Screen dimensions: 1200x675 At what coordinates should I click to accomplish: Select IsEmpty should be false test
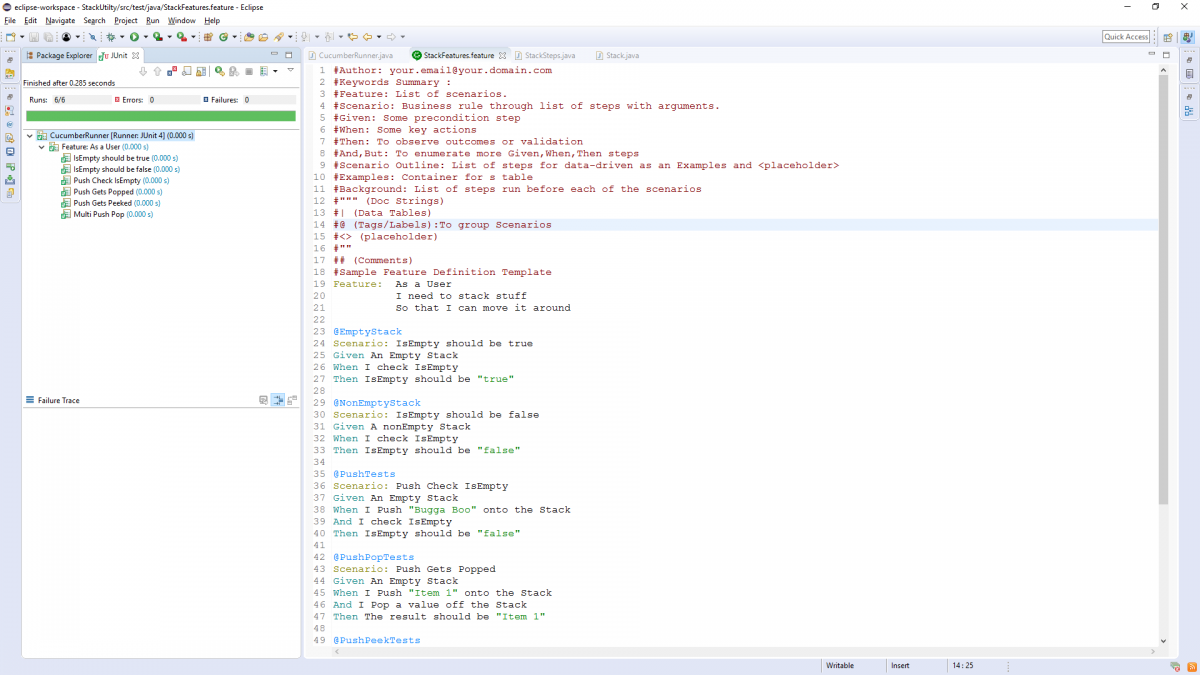click(119, 169)
